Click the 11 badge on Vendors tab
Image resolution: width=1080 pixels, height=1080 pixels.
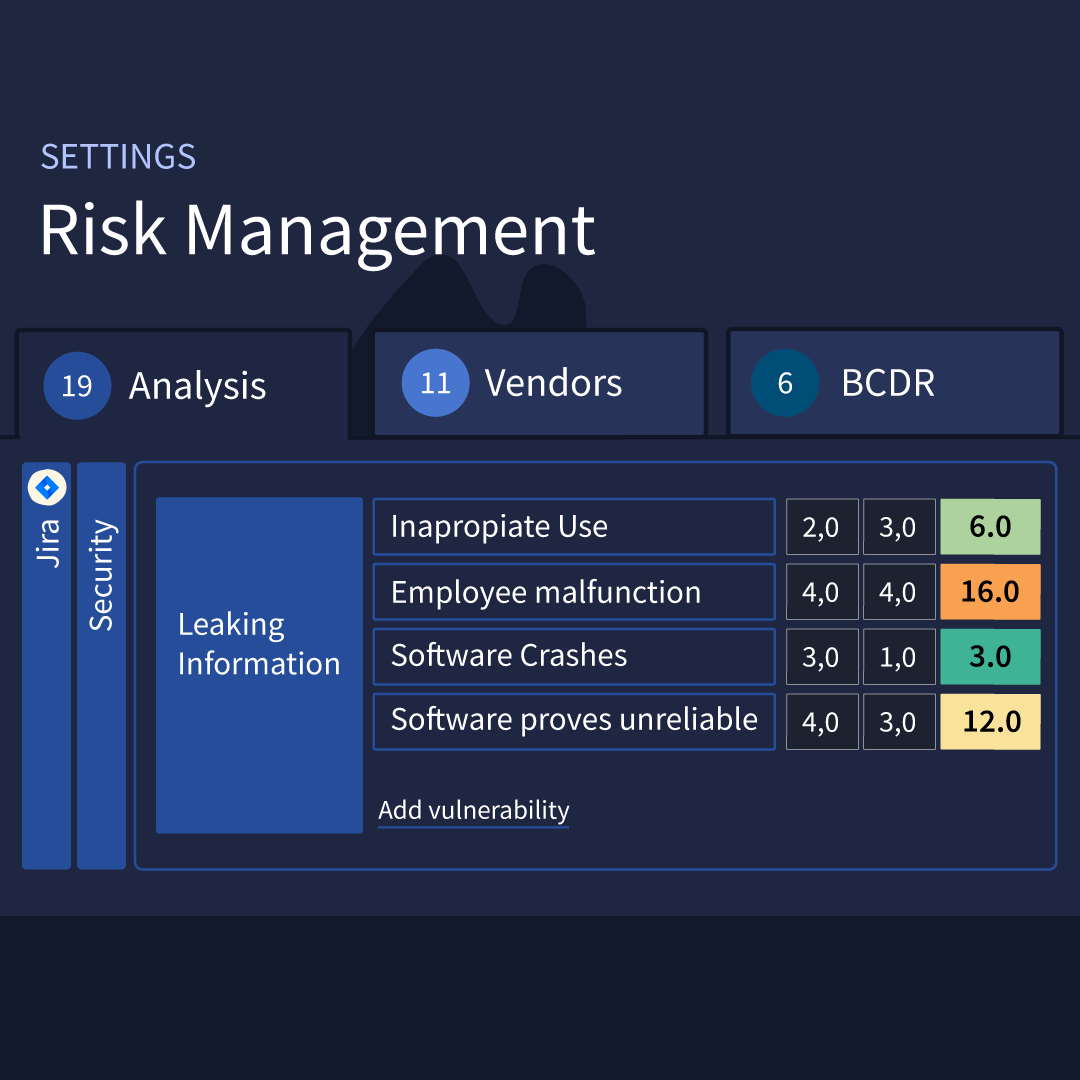coord(435,383)
